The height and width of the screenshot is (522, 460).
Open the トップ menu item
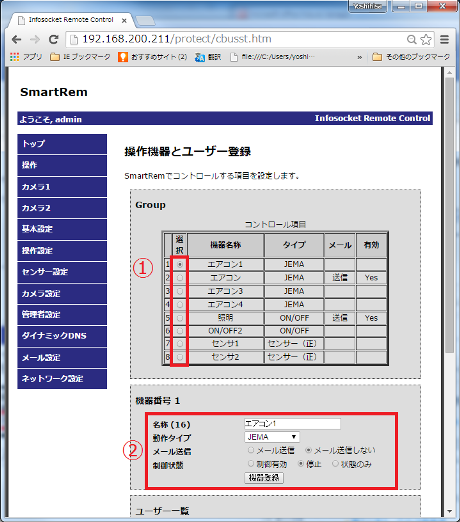[x=62, y=144]
